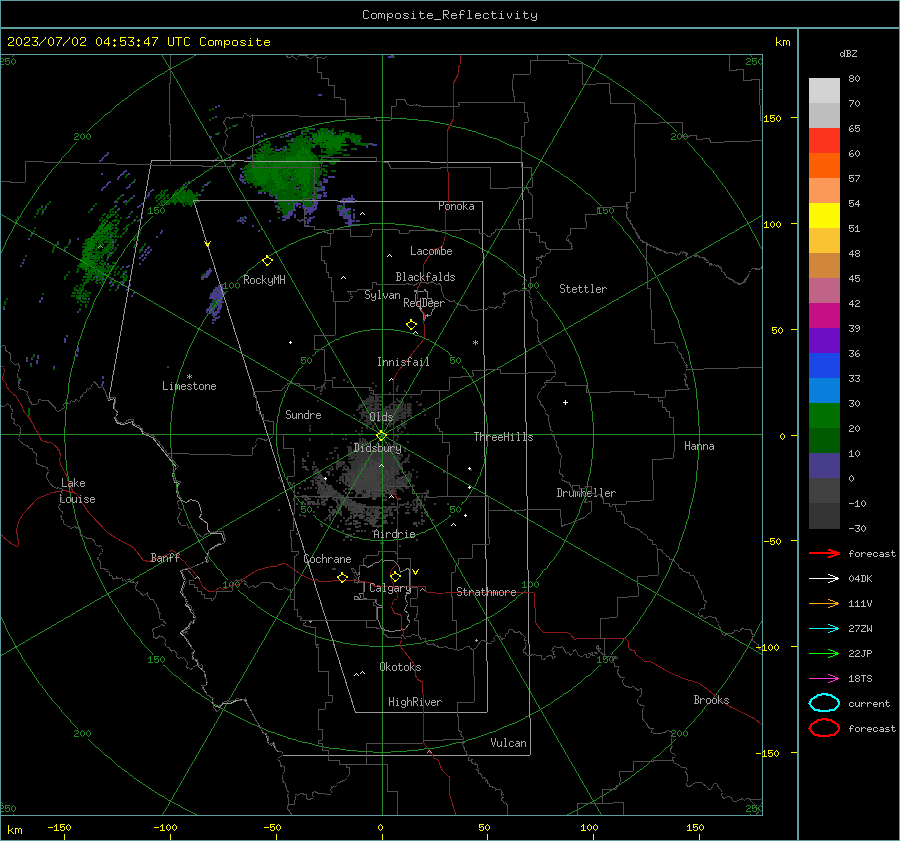Image resolution: width=900 pixels, height=841 pixels.
Task: Click the red forecast arrow in legend
Action: point(824,553)
